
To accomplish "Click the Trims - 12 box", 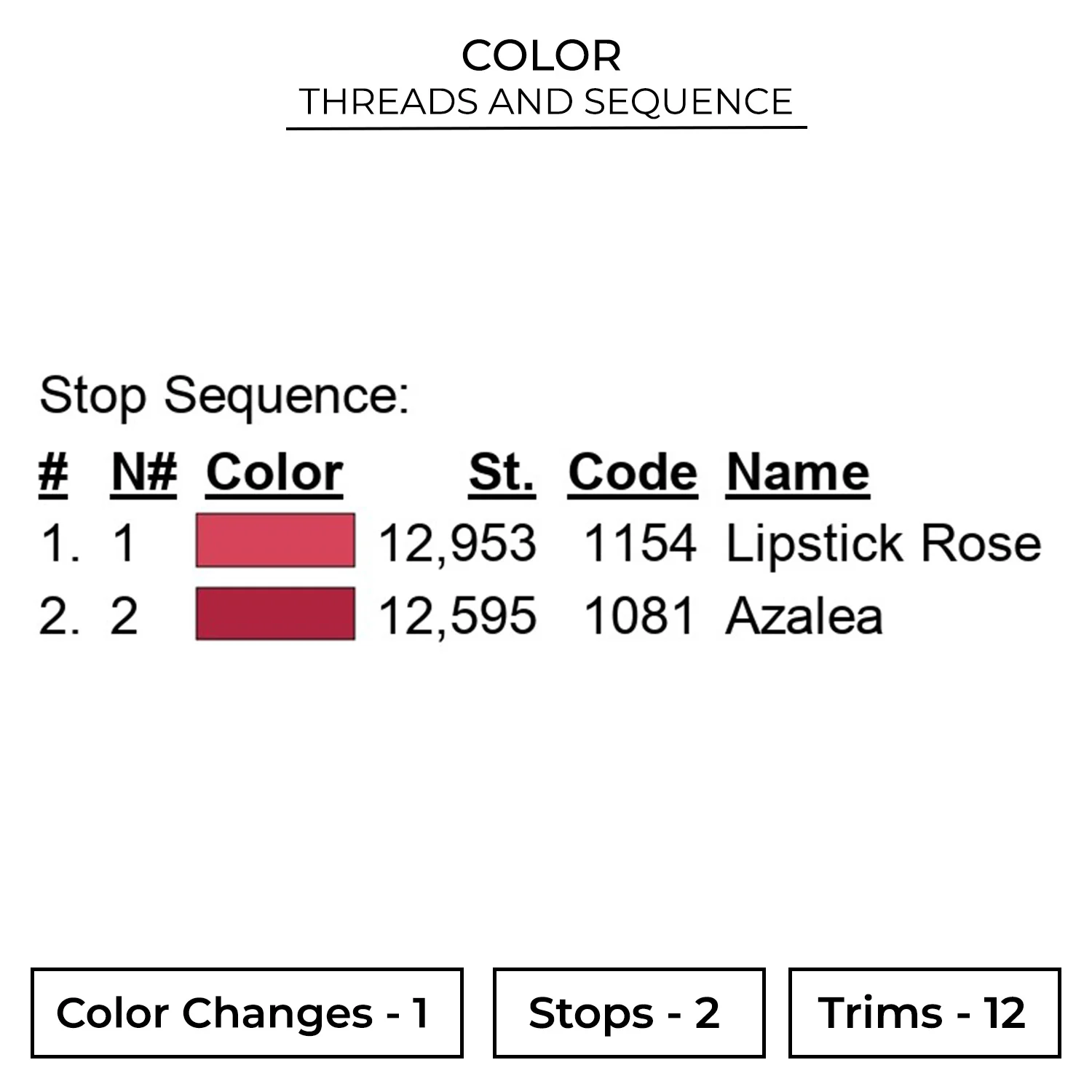I will click(x=925, y=1013).
